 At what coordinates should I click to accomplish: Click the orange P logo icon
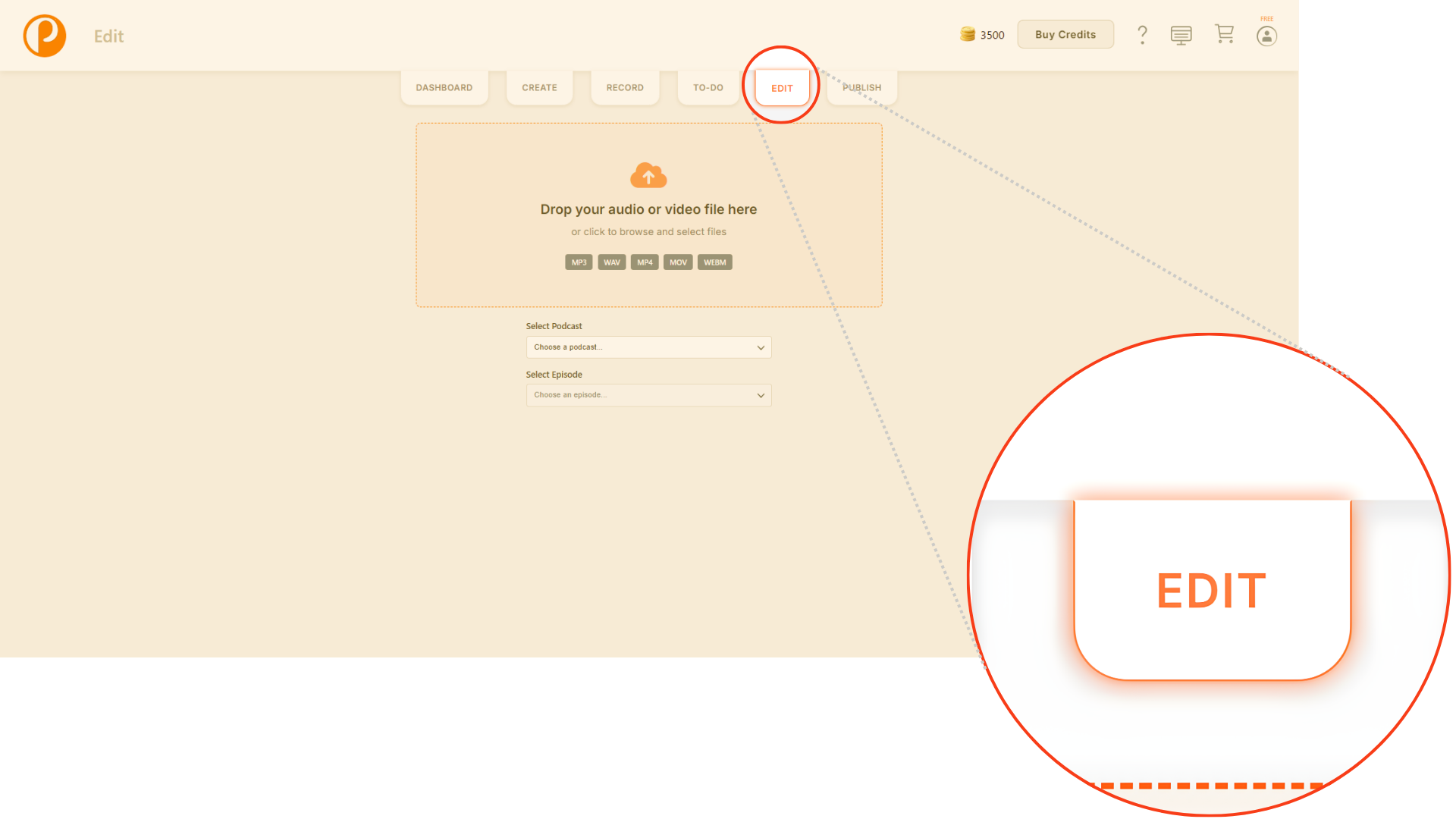coord(45,36)
